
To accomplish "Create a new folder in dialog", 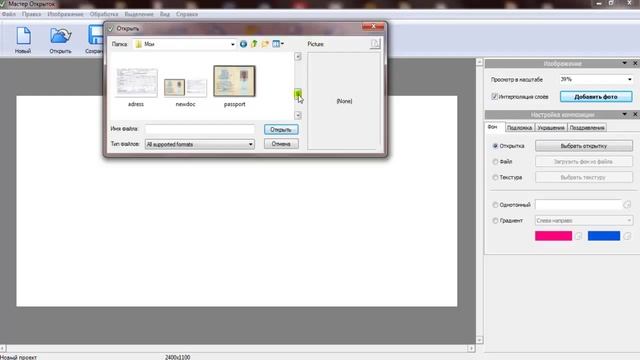I will [x=265, y=44].
